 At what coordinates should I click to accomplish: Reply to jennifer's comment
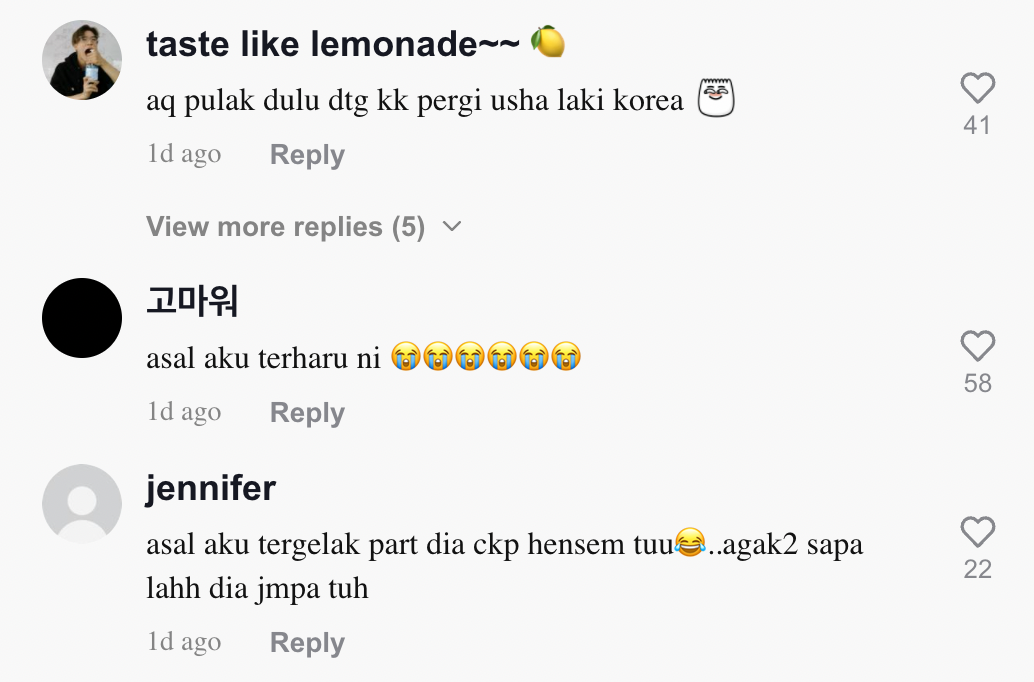tap(307, 643)
